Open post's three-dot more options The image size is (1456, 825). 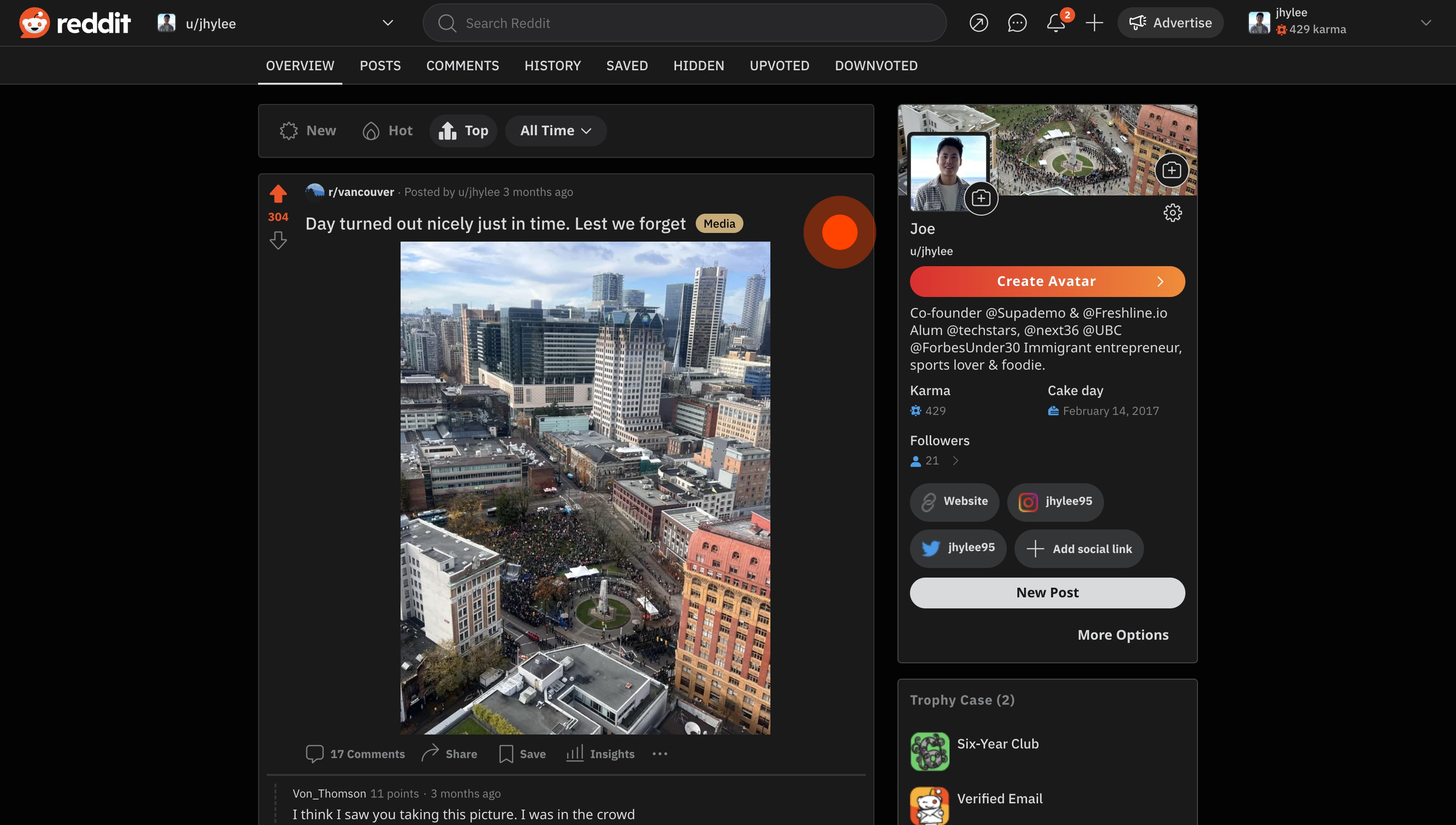(660, 754)
